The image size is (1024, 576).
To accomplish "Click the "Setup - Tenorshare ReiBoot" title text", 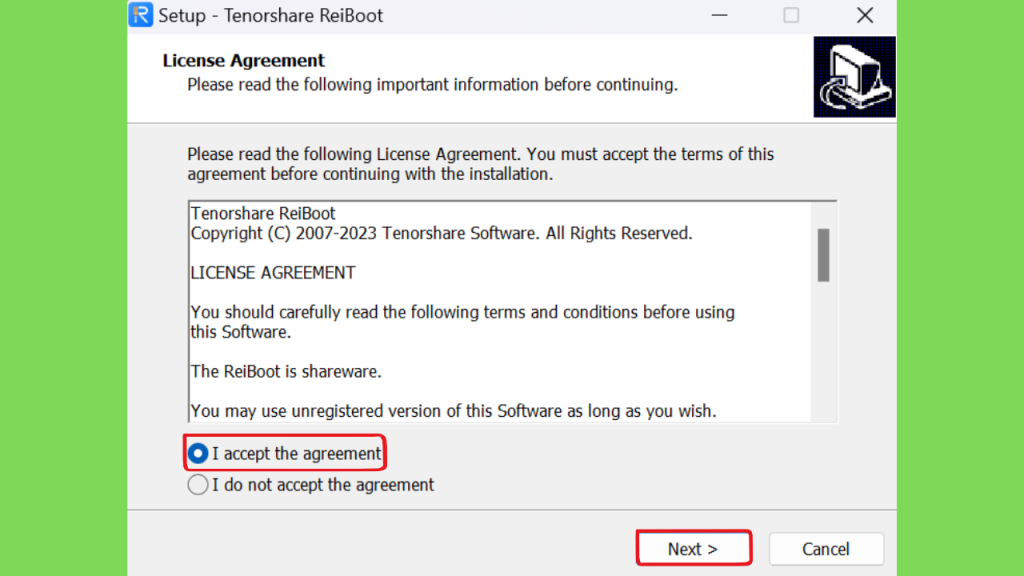I will click(x=270, y=16).
